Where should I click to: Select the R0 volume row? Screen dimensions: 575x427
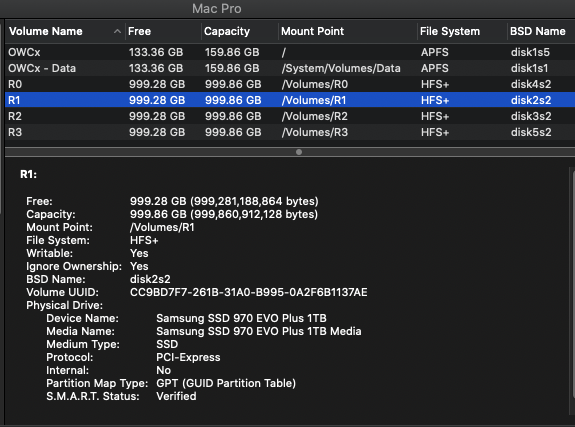[290, 84]
